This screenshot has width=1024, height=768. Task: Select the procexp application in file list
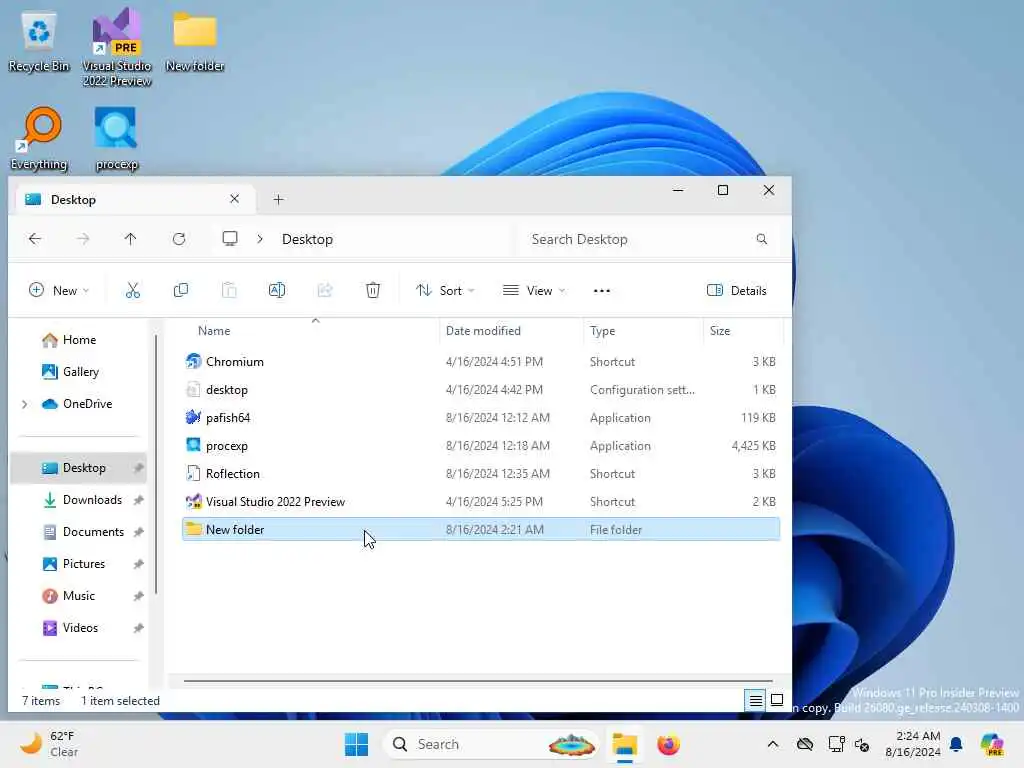[x=481, y=446]
